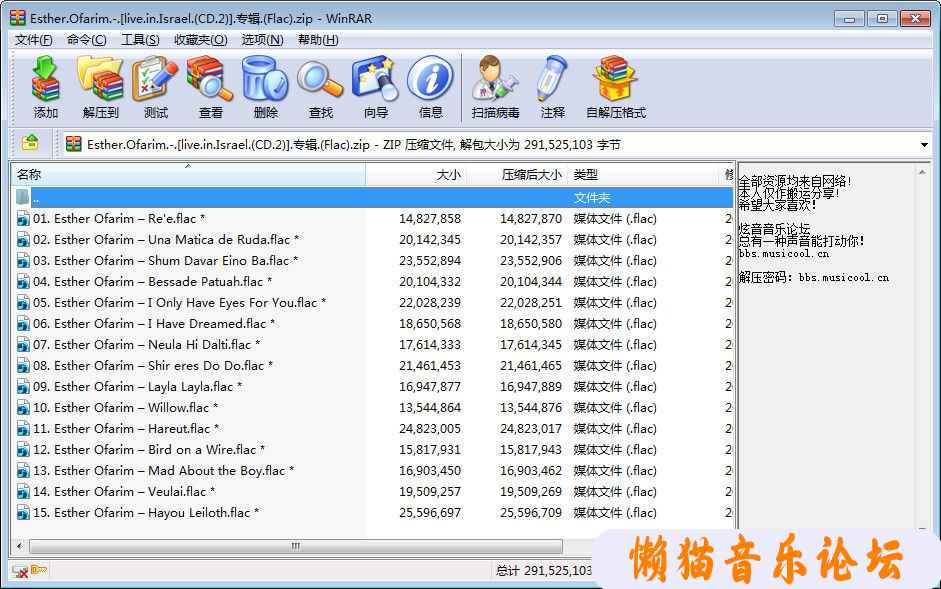Select 04. Bessade Patuah.flac
Viewport: 941px width, 589px height.
(x=152, y=282)
